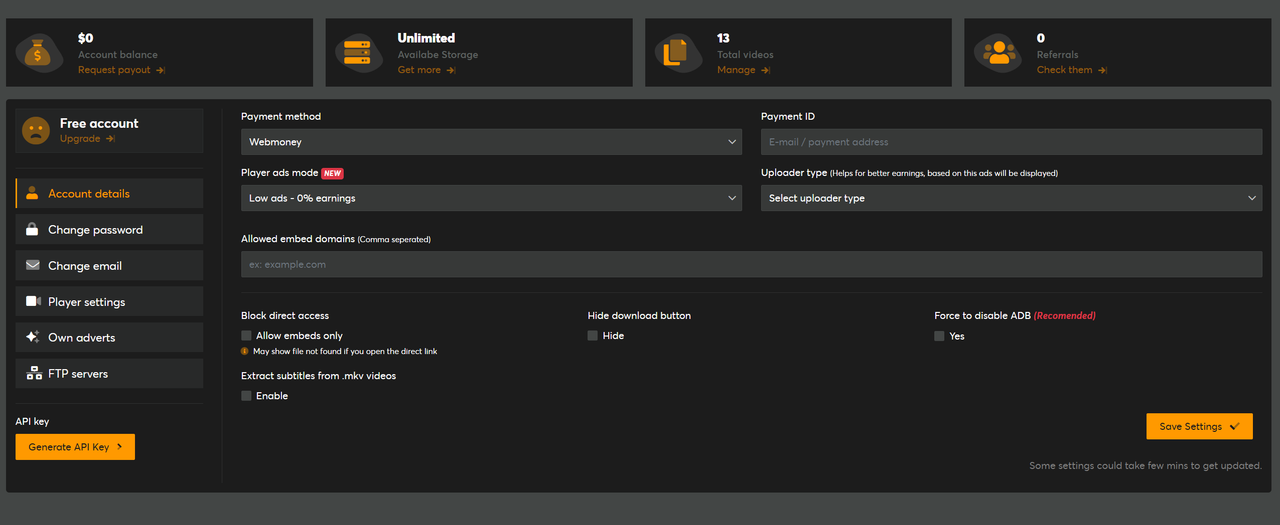Click the (Recomended) red label
This screenshot has height=525, width=1280.
1065,316
